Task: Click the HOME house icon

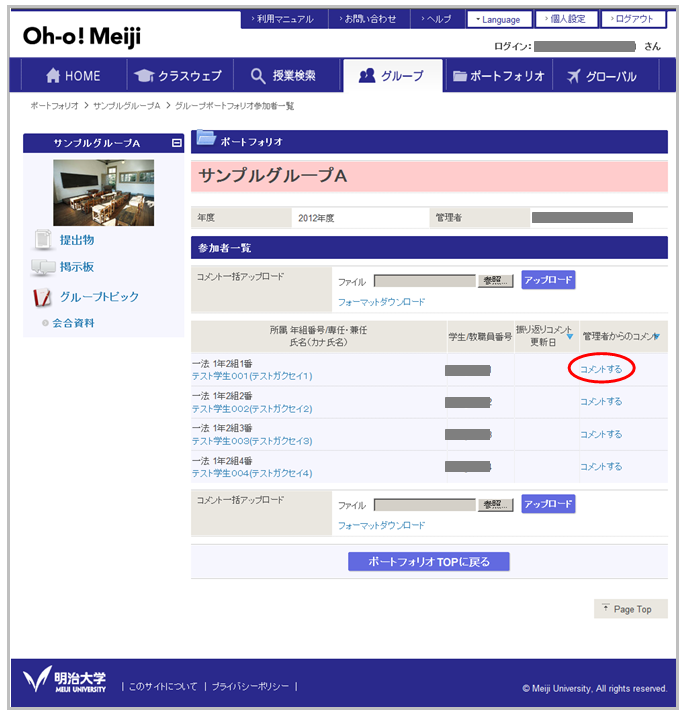Action: (53, 75)
